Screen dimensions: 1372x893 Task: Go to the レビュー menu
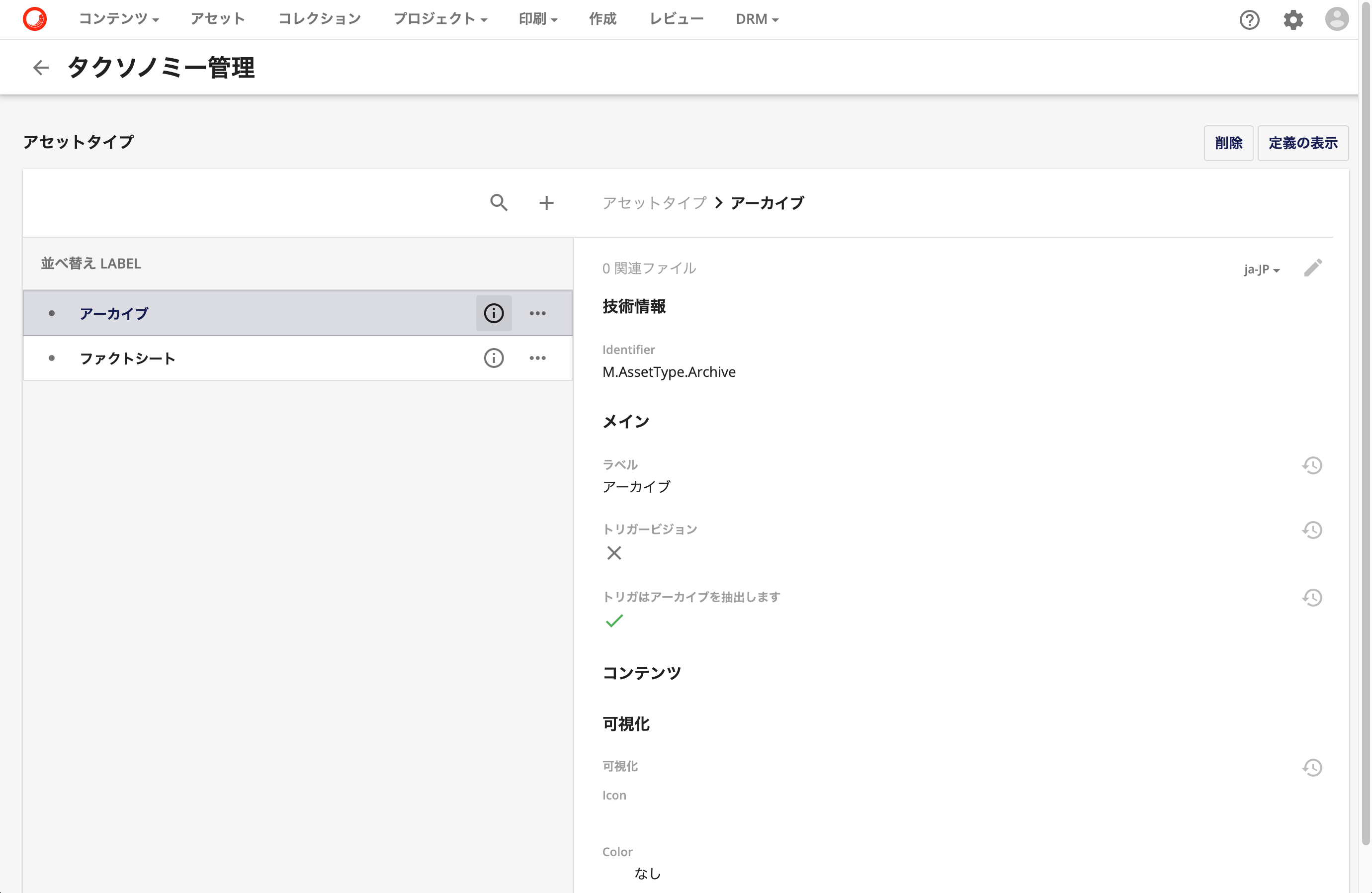[676, 19]
